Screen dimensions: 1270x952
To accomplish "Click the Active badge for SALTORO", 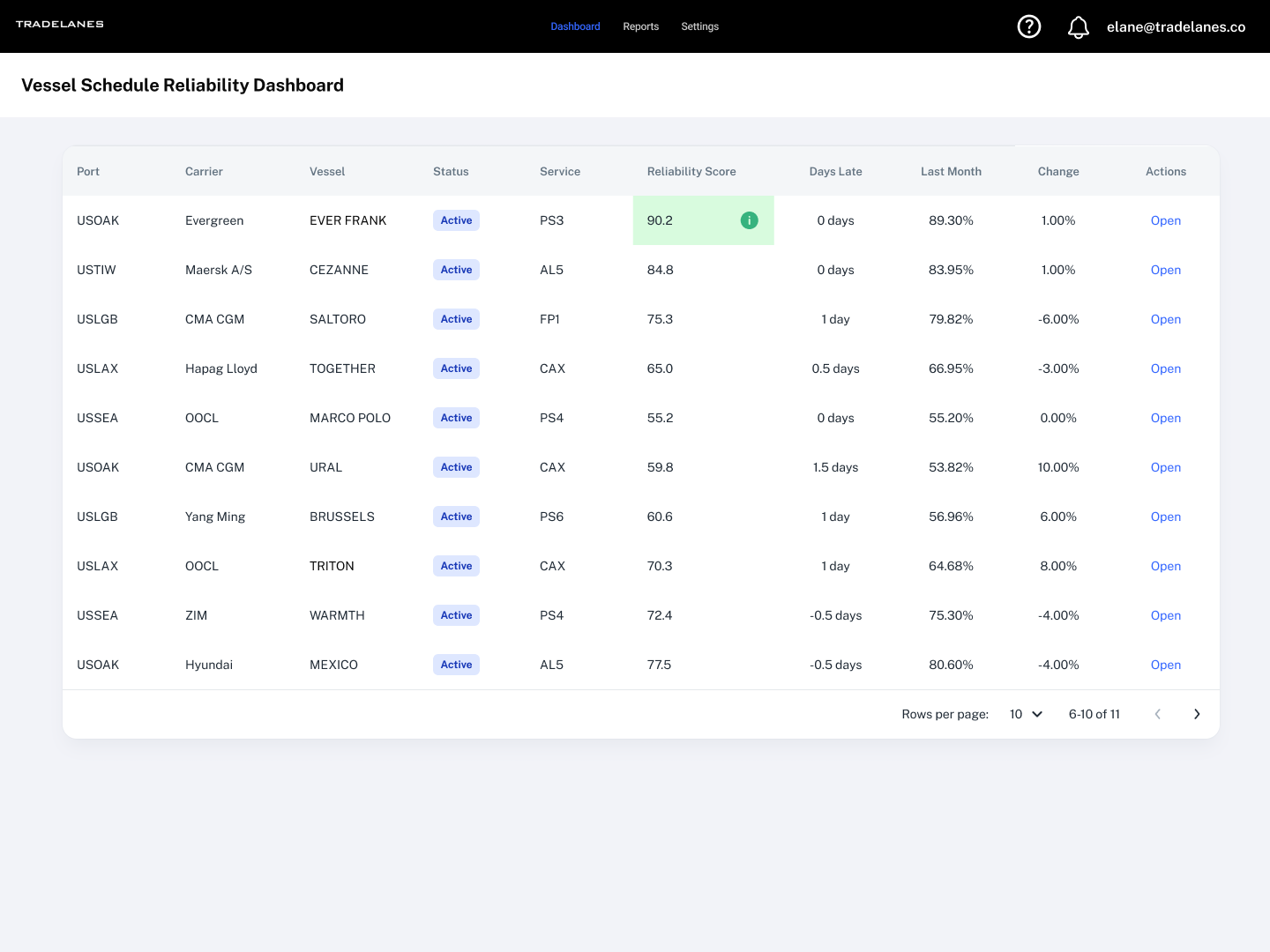I will coord(456,319).
